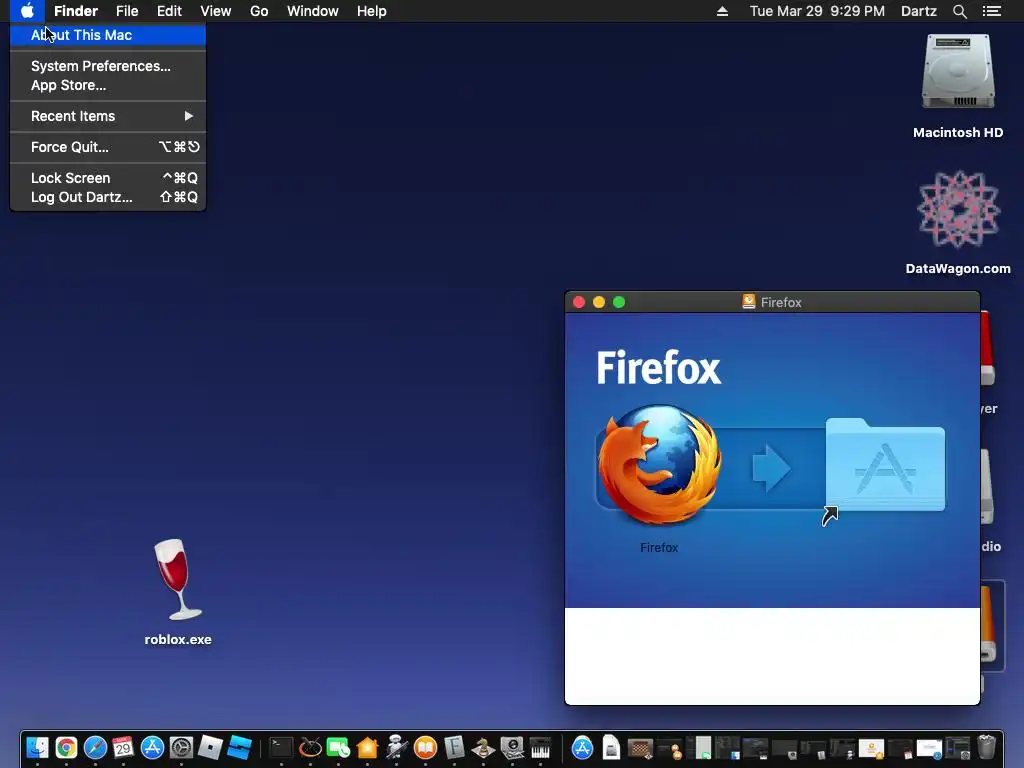Image resolution: width=1024 pixels, height=768 pixels.
Task: Open the Window menu
Action: 313,11
